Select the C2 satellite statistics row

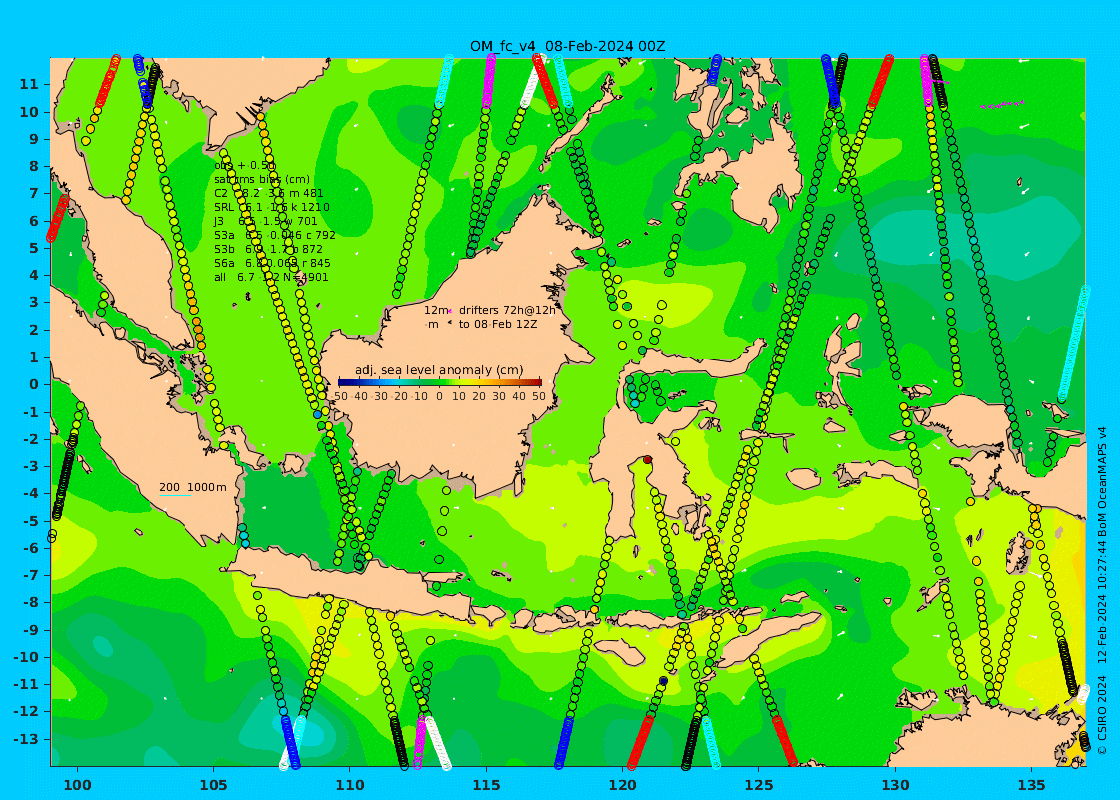(x=269, y=193)
